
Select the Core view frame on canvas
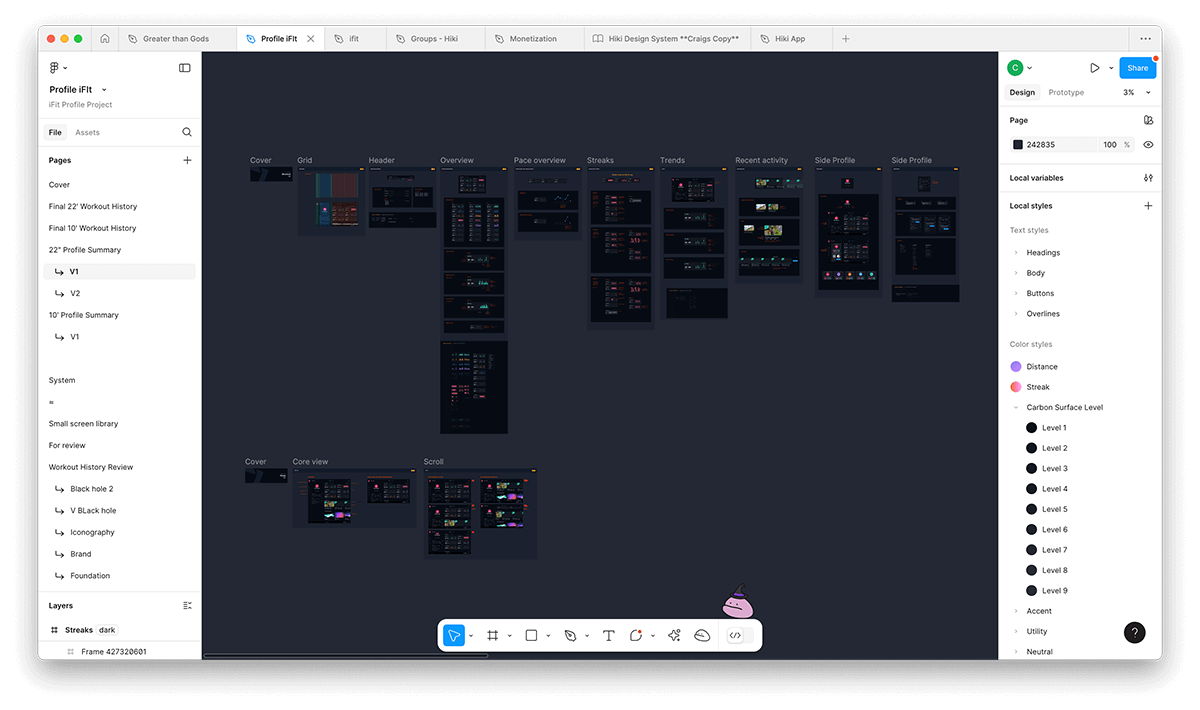354,497
